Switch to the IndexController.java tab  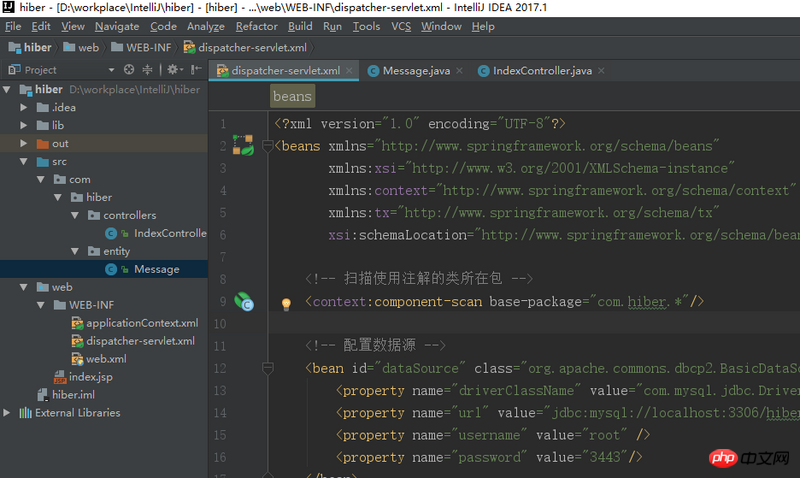click(542, 71)
